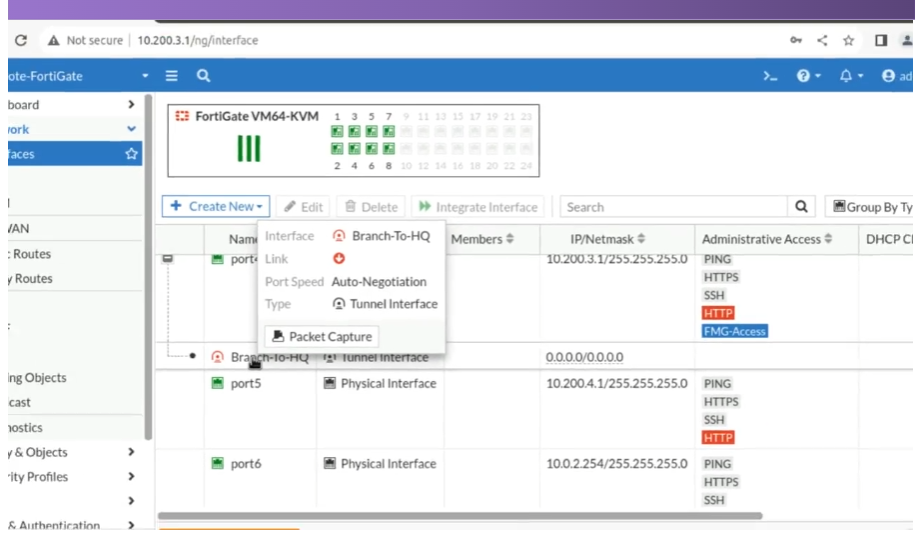Focus the interface Search field
The image size is (921, 550).
(x=673, y=207)
